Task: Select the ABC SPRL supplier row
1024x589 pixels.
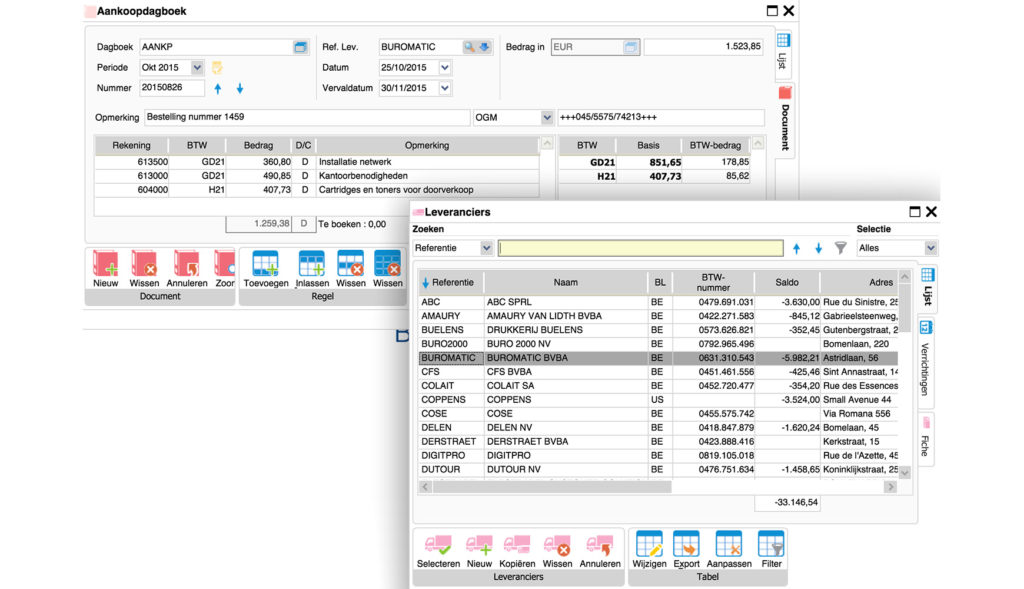Action: [658, 302]
